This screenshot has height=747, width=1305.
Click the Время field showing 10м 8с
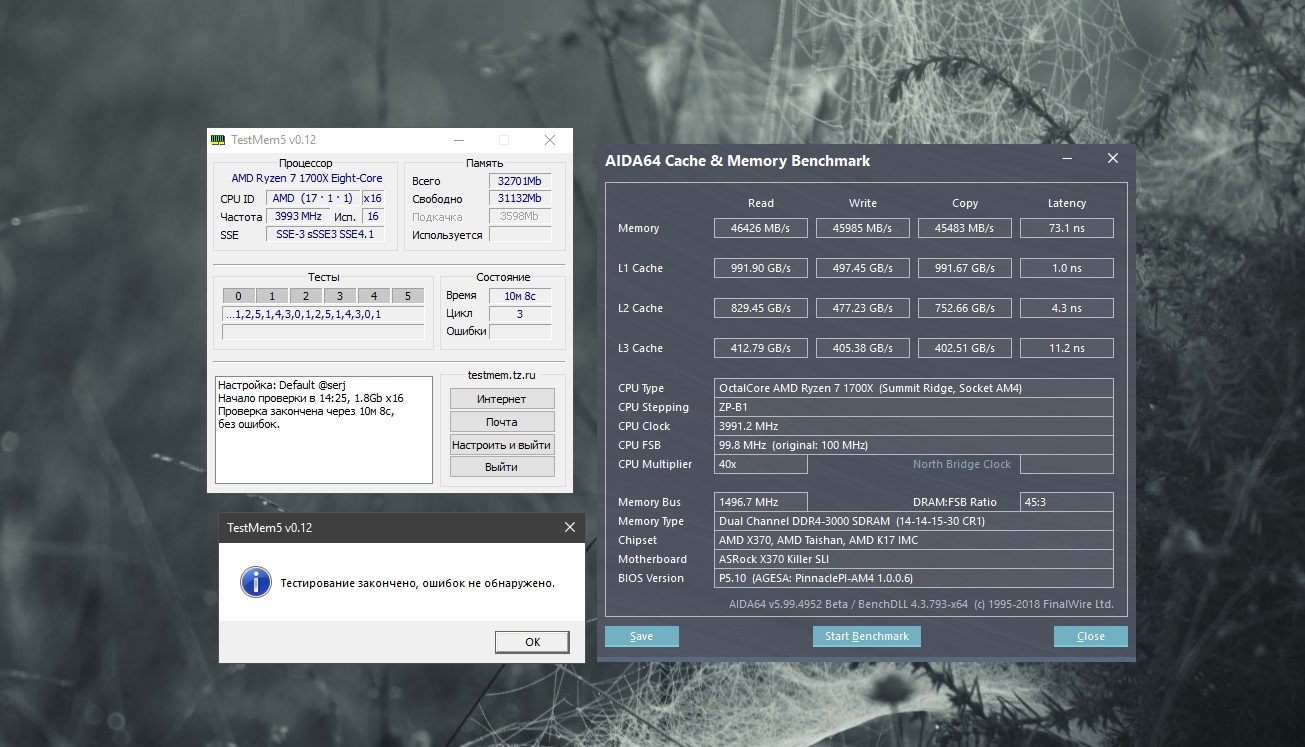tap(520, 295)
